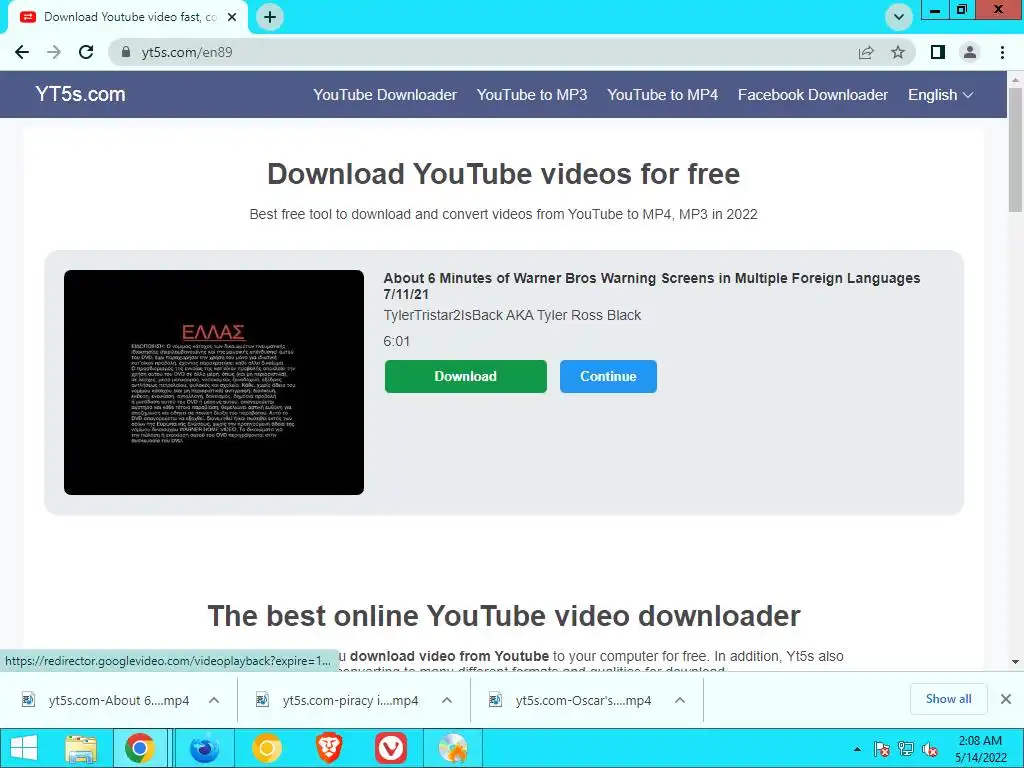Click the Chrome taskbar icon
The image size is (1024, 768).
[x=140, y=748]
